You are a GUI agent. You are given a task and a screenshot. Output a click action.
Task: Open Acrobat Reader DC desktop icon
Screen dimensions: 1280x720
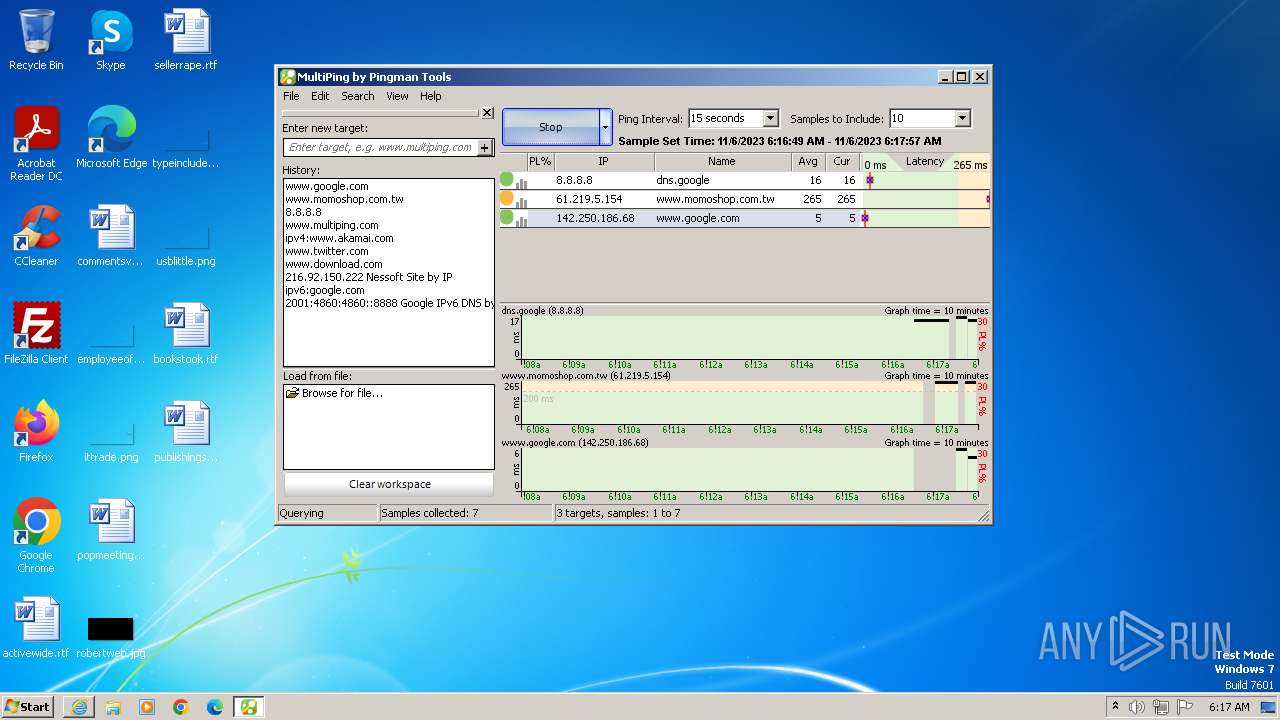pyautogui.click(x=36, y=144)
